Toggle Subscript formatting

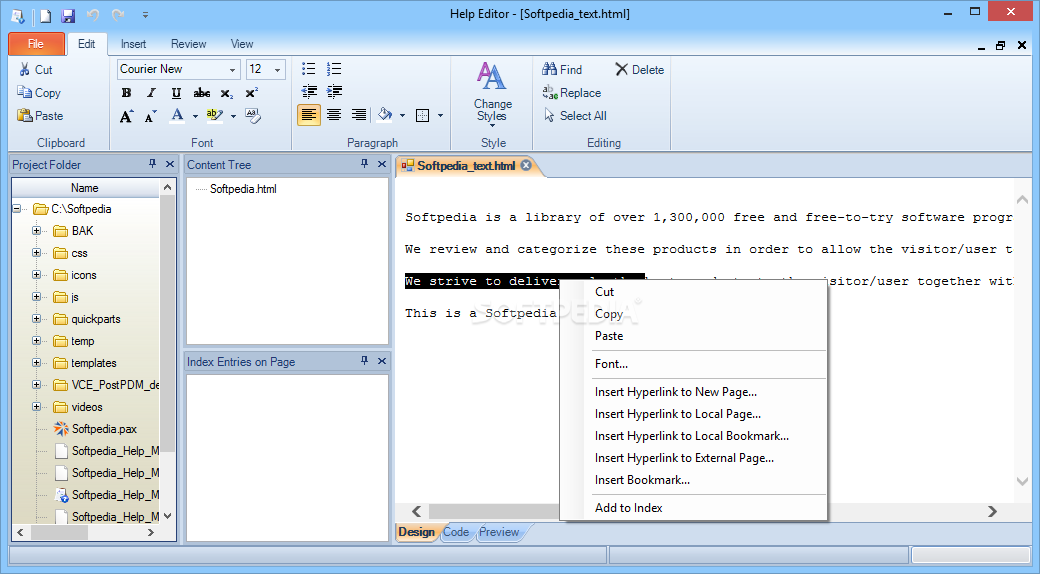226,93
